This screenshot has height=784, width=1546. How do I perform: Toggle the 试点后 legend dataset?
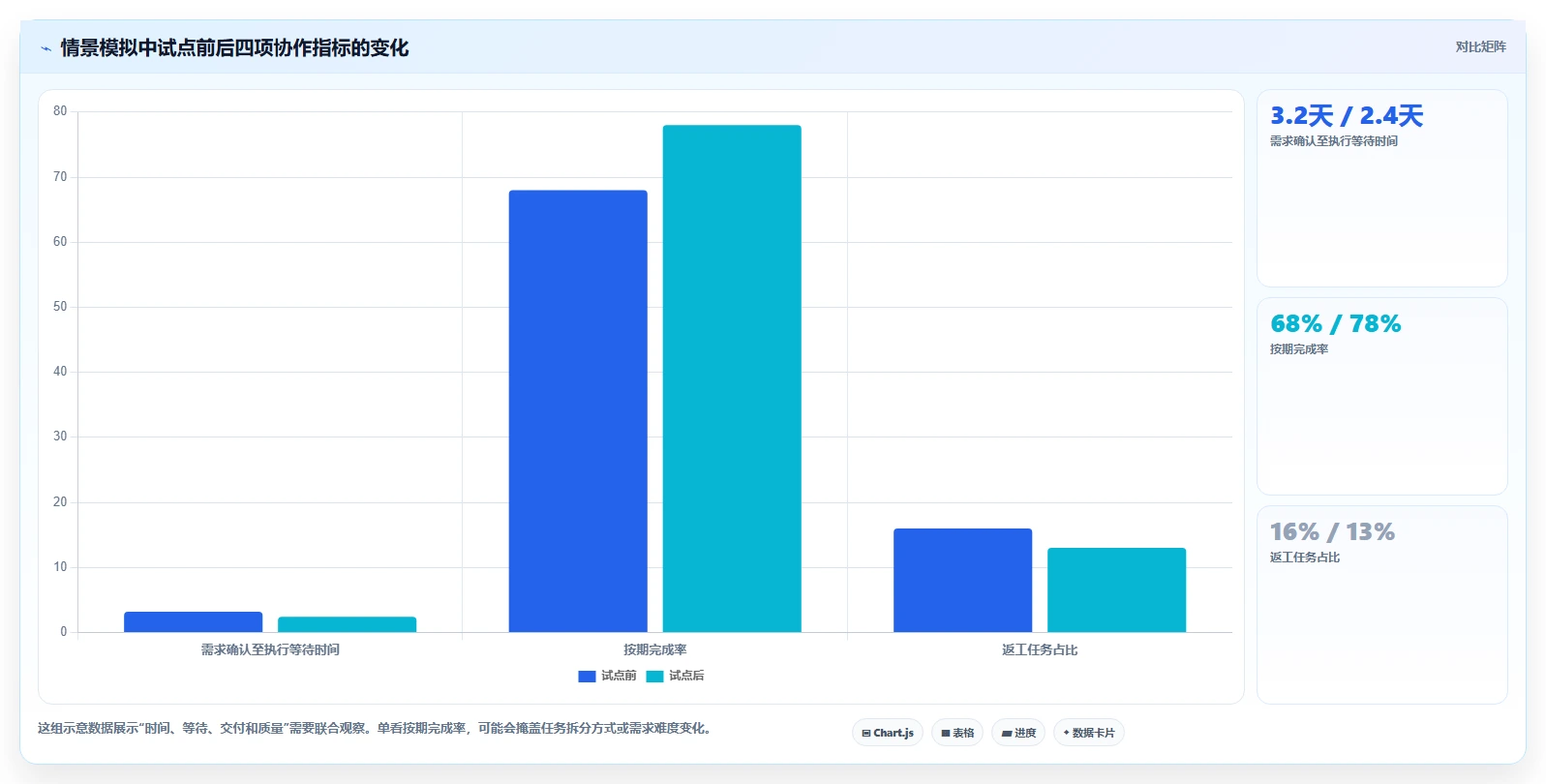coord(675,676)
